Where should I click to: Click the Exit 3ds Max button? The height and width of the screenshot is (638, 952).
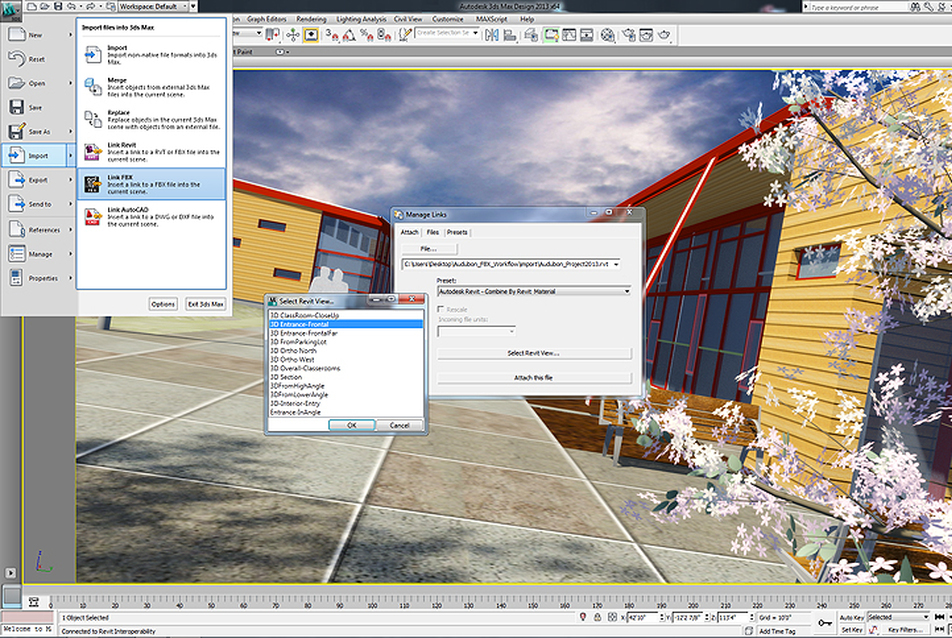pyautogui.click(x=206, y=304)
